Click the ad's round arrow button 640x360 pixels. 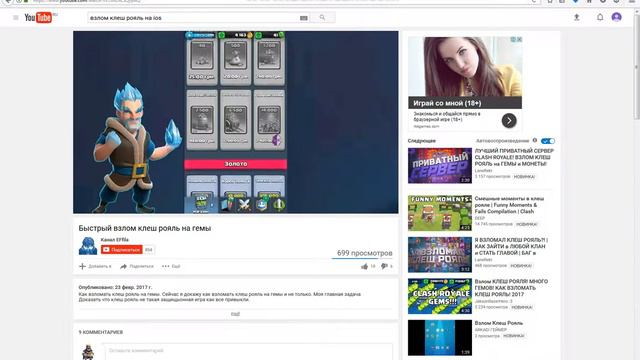(x=509, y=121)
